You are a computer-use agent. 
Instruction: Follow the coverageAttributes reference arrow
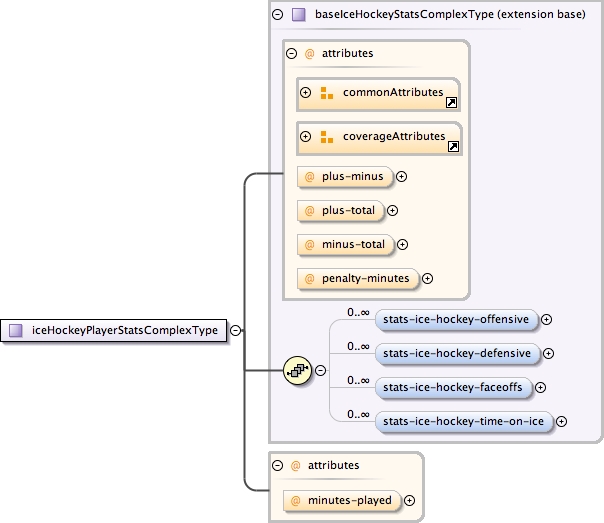pyautogui.click(x=453, y=146)
